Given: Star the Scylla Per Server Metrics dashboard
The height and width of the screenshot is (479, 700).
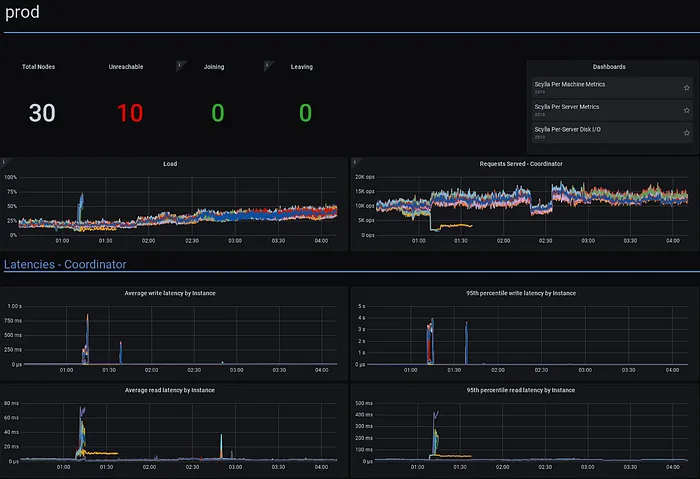Looking at the screenshot, I should [x=687, y=110].
